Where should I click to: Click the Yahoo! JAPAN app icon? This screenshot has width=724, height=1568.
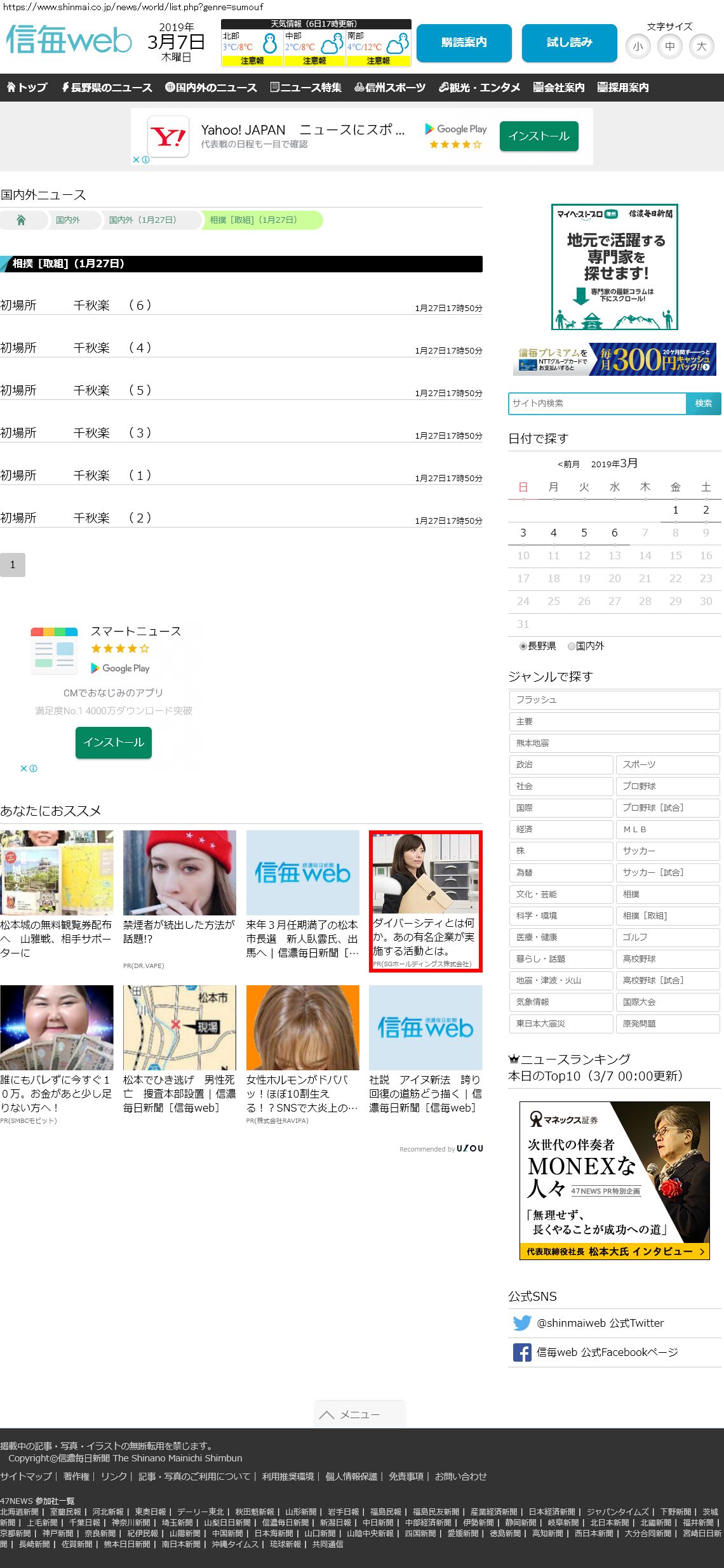168,136
